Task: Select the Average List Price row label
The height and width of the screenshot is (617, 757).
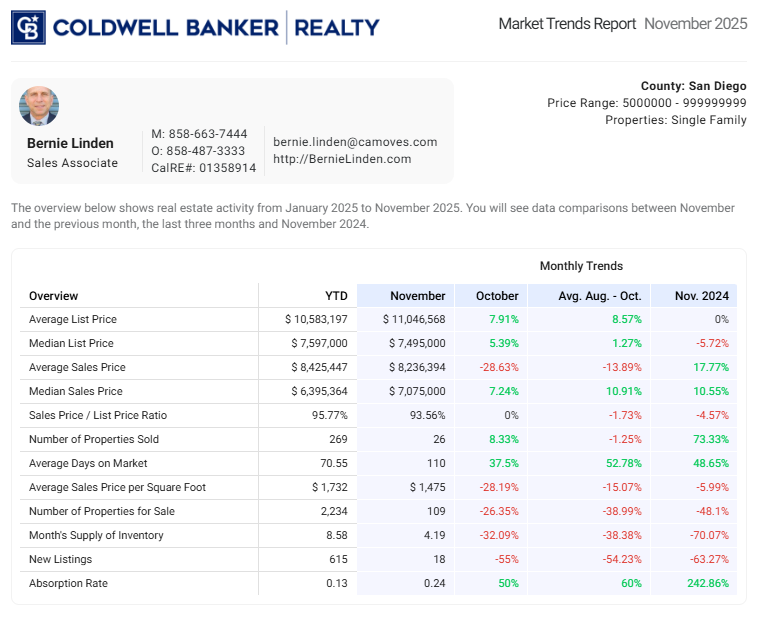Action: 73,320
